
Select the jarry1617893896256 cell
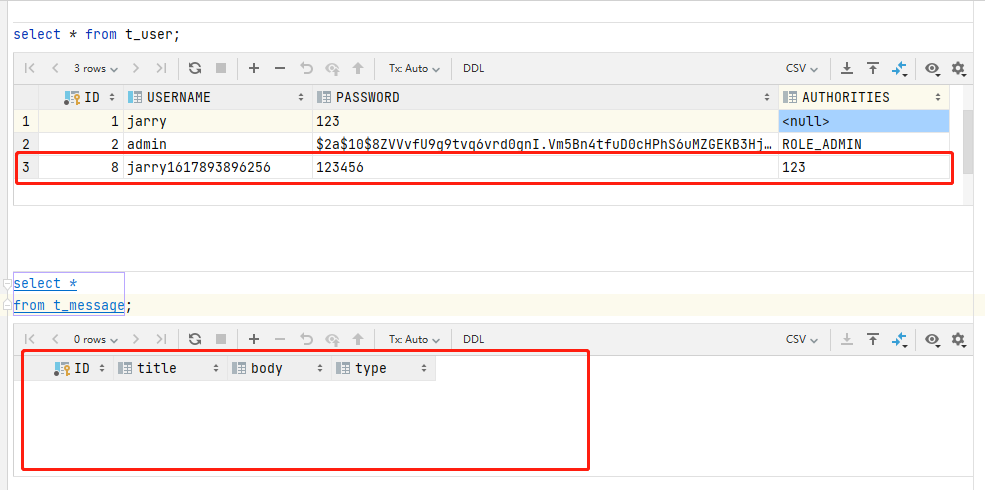218,168
